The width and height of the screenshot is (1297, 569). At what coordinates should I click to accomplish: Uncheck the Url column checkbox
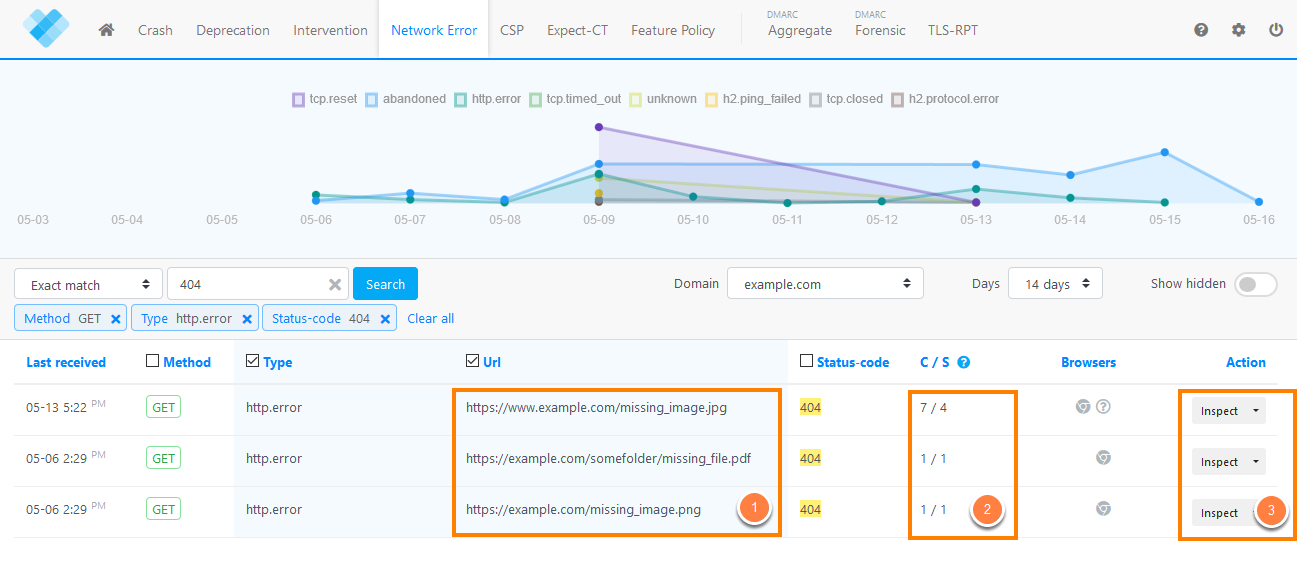click(x=472, y=361)
